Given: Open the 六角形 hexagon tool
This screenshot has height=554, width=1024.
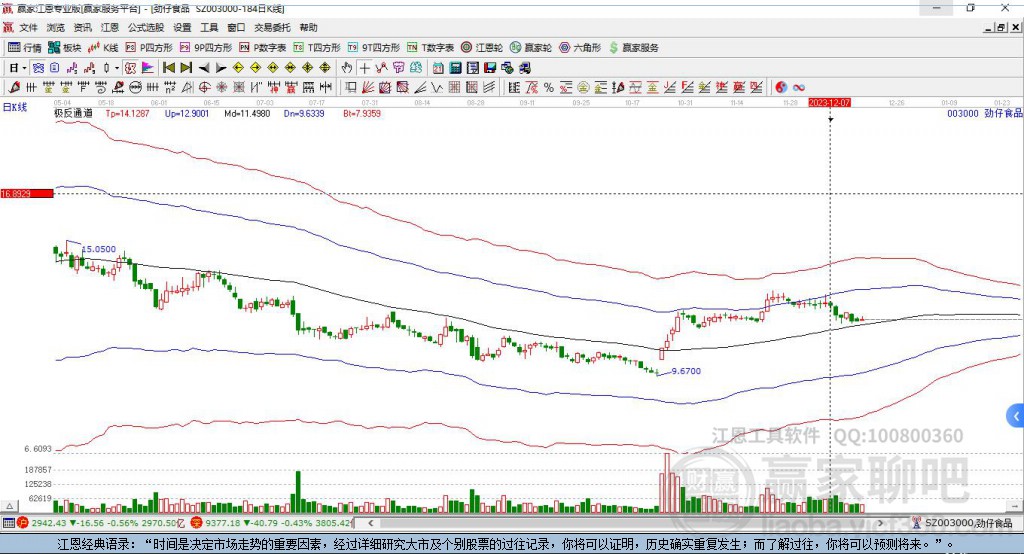Looking at the screenshot, I should (x=581, y=48).
